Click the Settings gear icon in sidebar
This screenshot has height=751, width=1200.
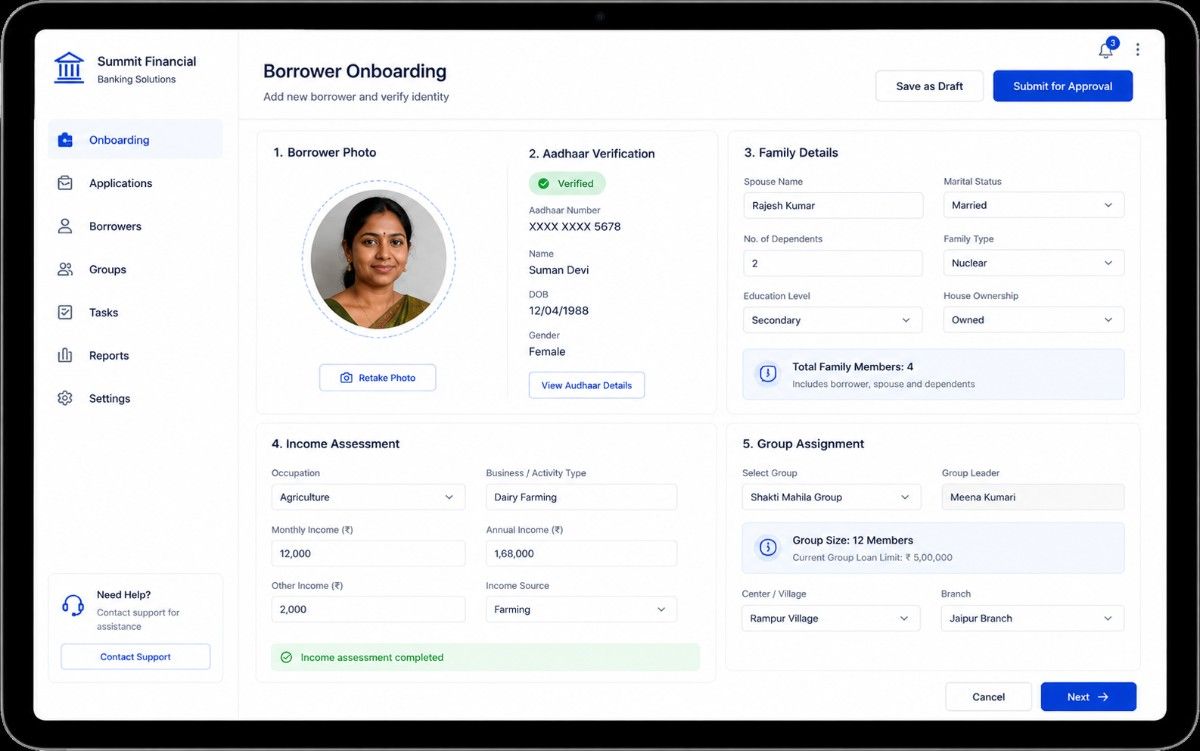65,398
